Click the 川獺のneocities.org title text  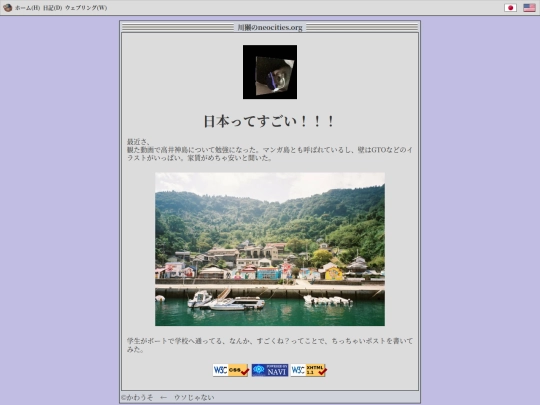(270, 27)
